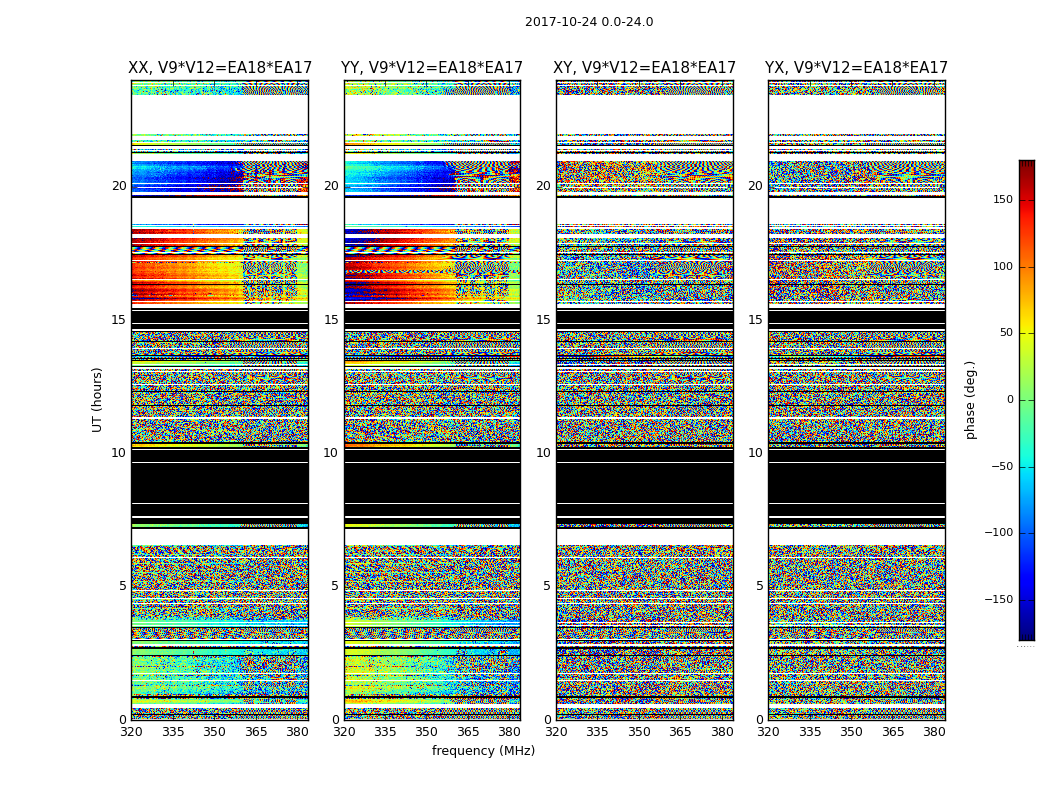This screenshot has height=800, width=1050.
Task: Click the 15 hour tick of the XX panel
Action: 119,319
